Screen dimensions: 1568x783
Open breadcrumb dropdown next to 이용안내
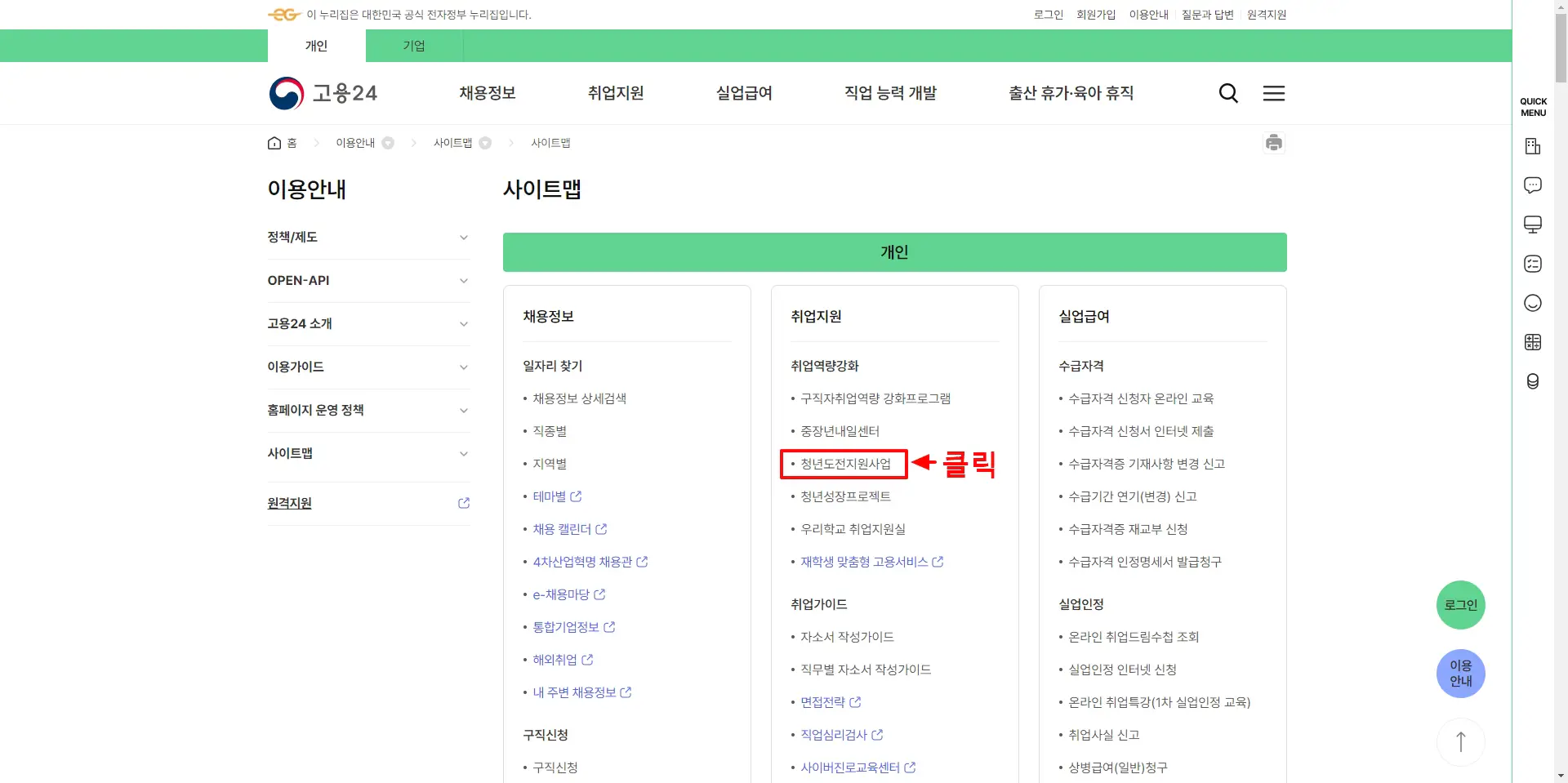pyautogui.click(x=388, y=143)
